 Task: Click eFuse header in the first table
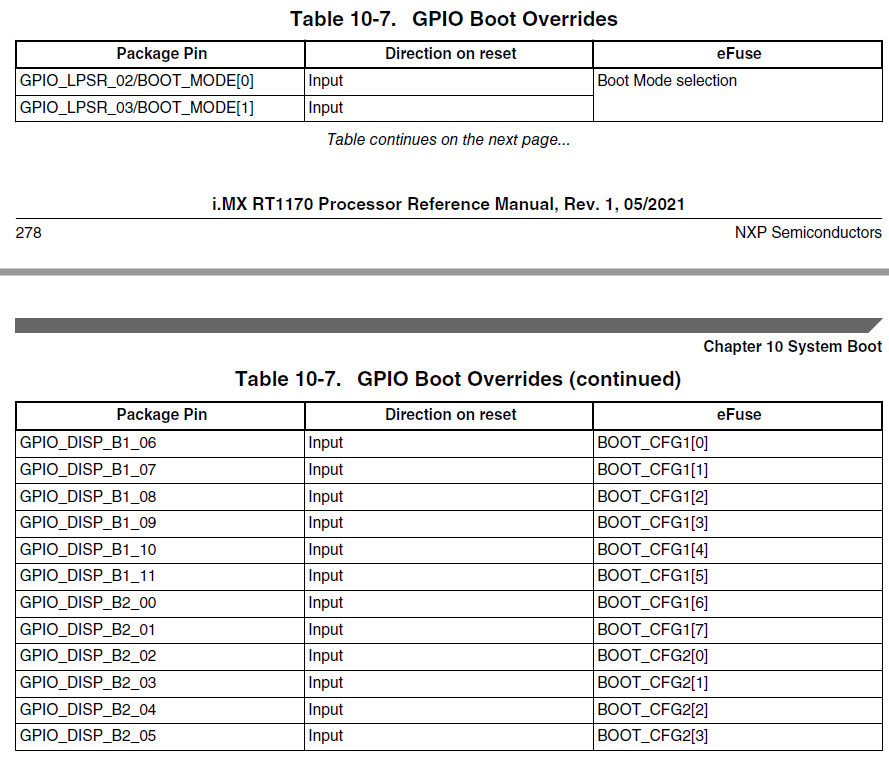pyautogui.click(x=739, y=53)
